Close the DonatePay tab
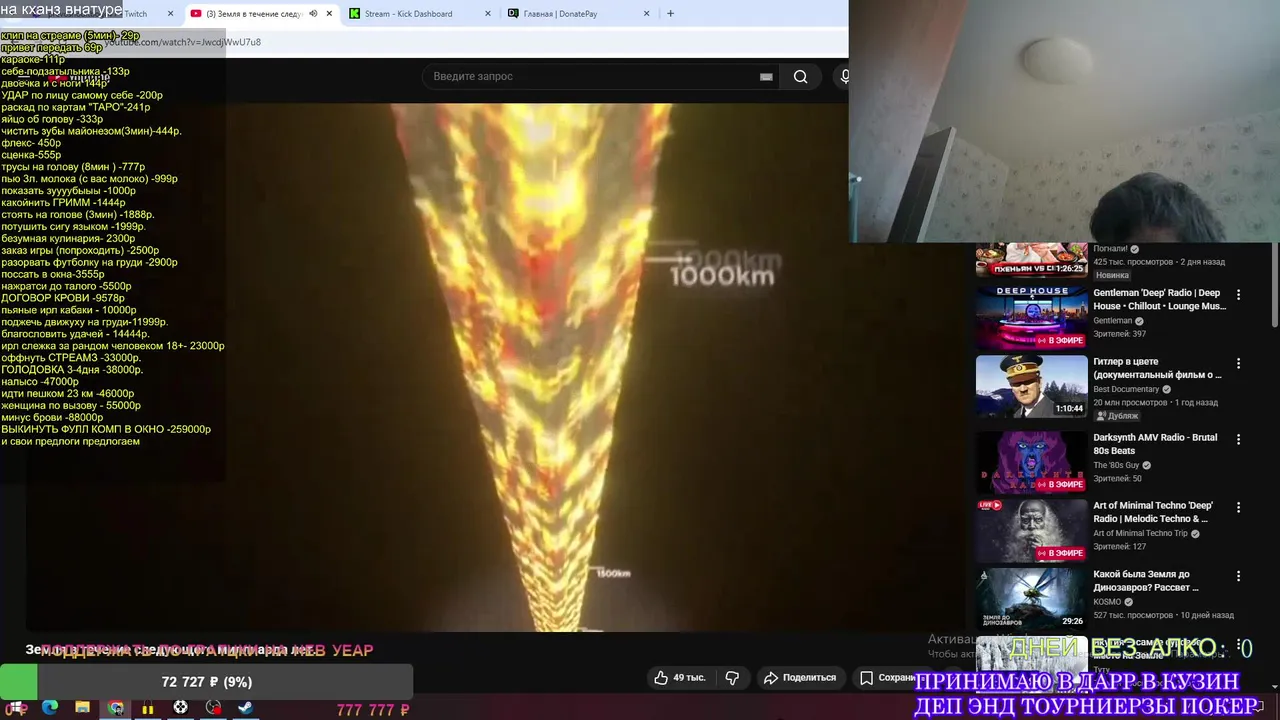The width and height of the screenshot is (1280, 720). pyautogui.click(x=646, y=14)
